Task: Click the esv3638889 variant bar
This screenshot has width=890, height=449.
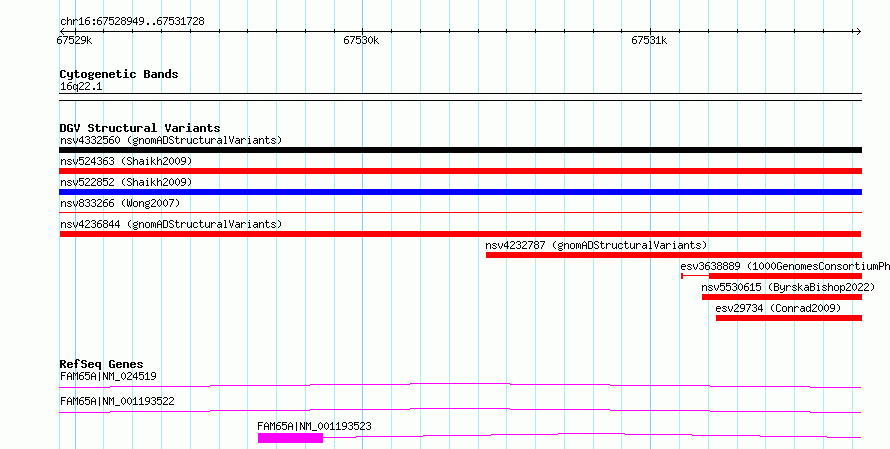Action: (771, 276)
